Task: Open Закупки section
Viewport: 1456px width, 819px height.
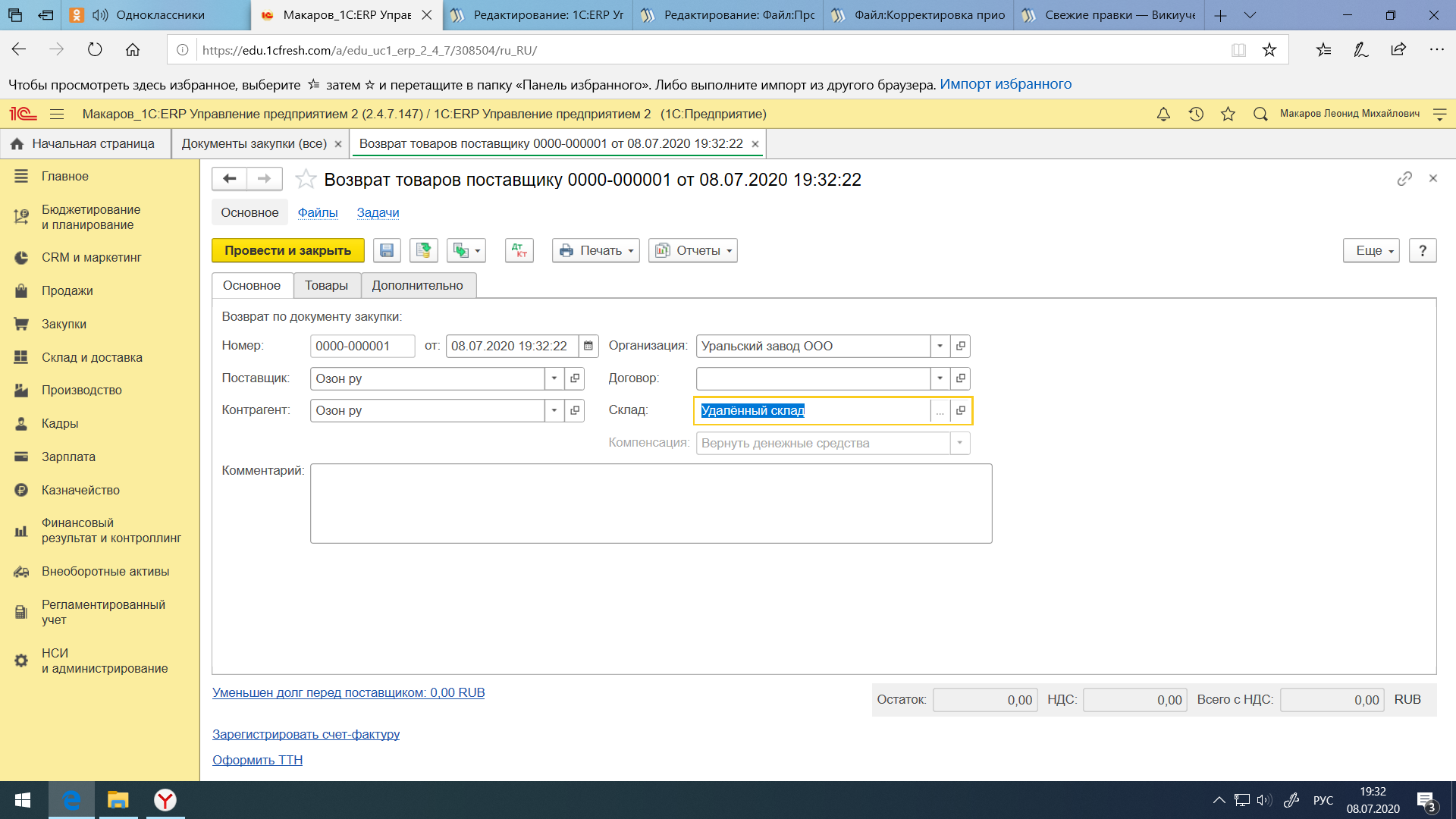Action: [x=64, y=324]
